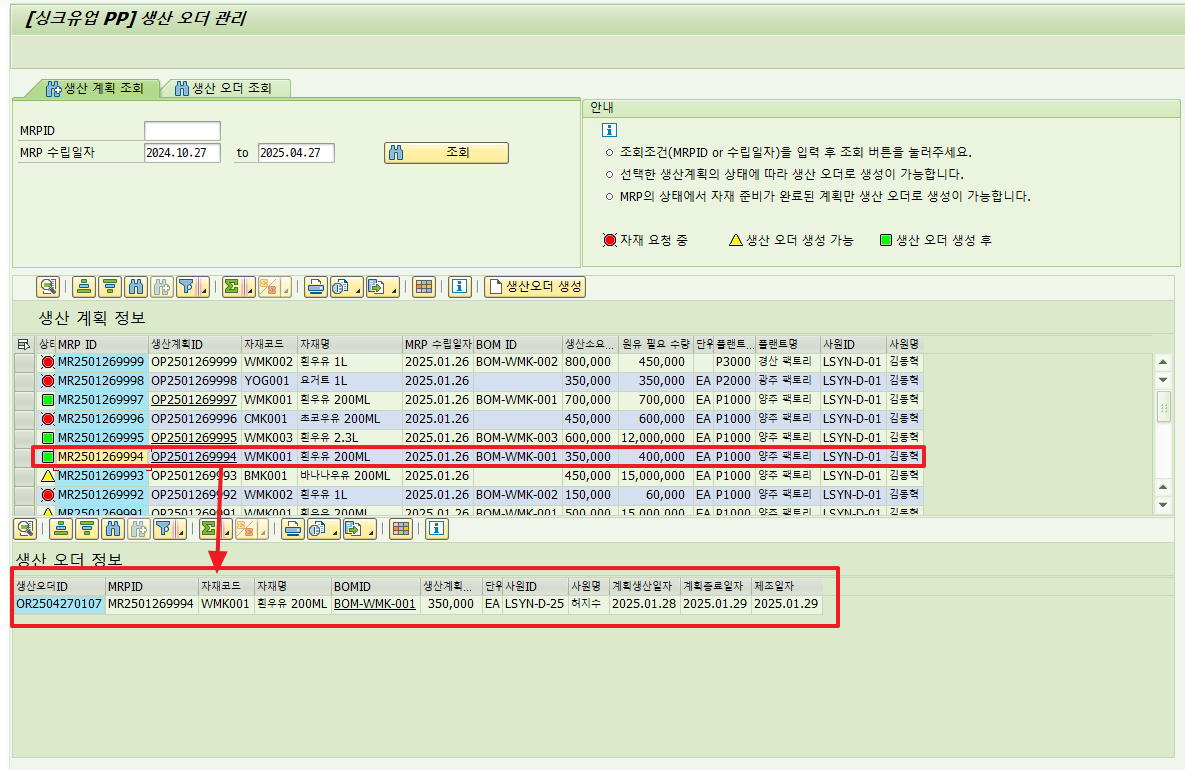Open Details icon in production order toolbar
Viewport: 1185px width, 770px height.
point(25,529)
